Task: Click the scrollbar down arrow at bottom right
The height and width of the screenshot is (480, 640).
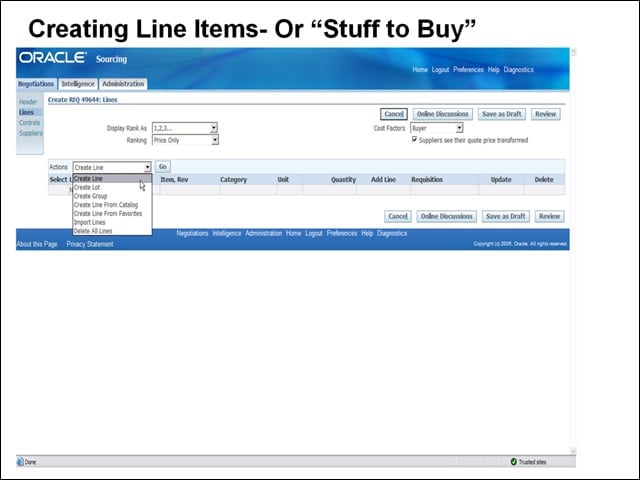Action: [x=573, y=451]
